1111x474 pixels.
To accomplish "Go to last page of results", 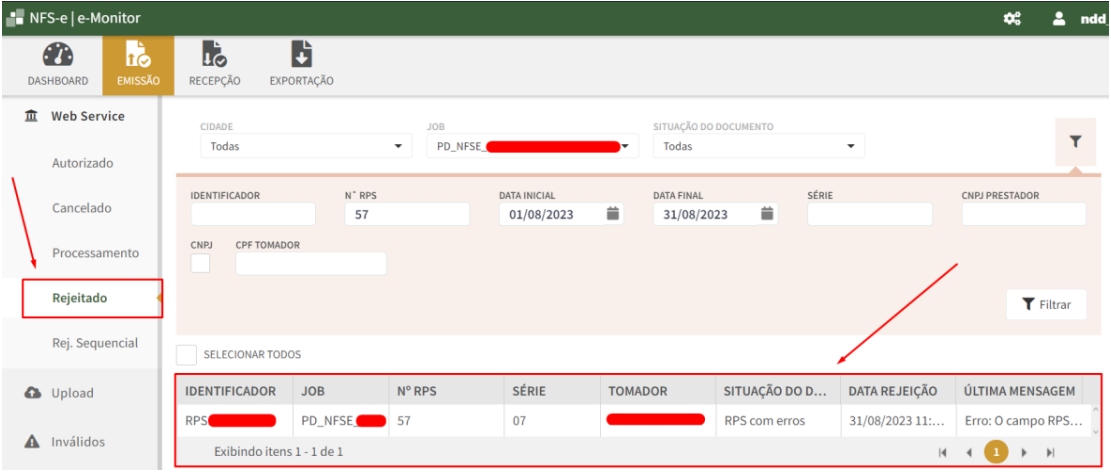I will [x=1050, y=452].
